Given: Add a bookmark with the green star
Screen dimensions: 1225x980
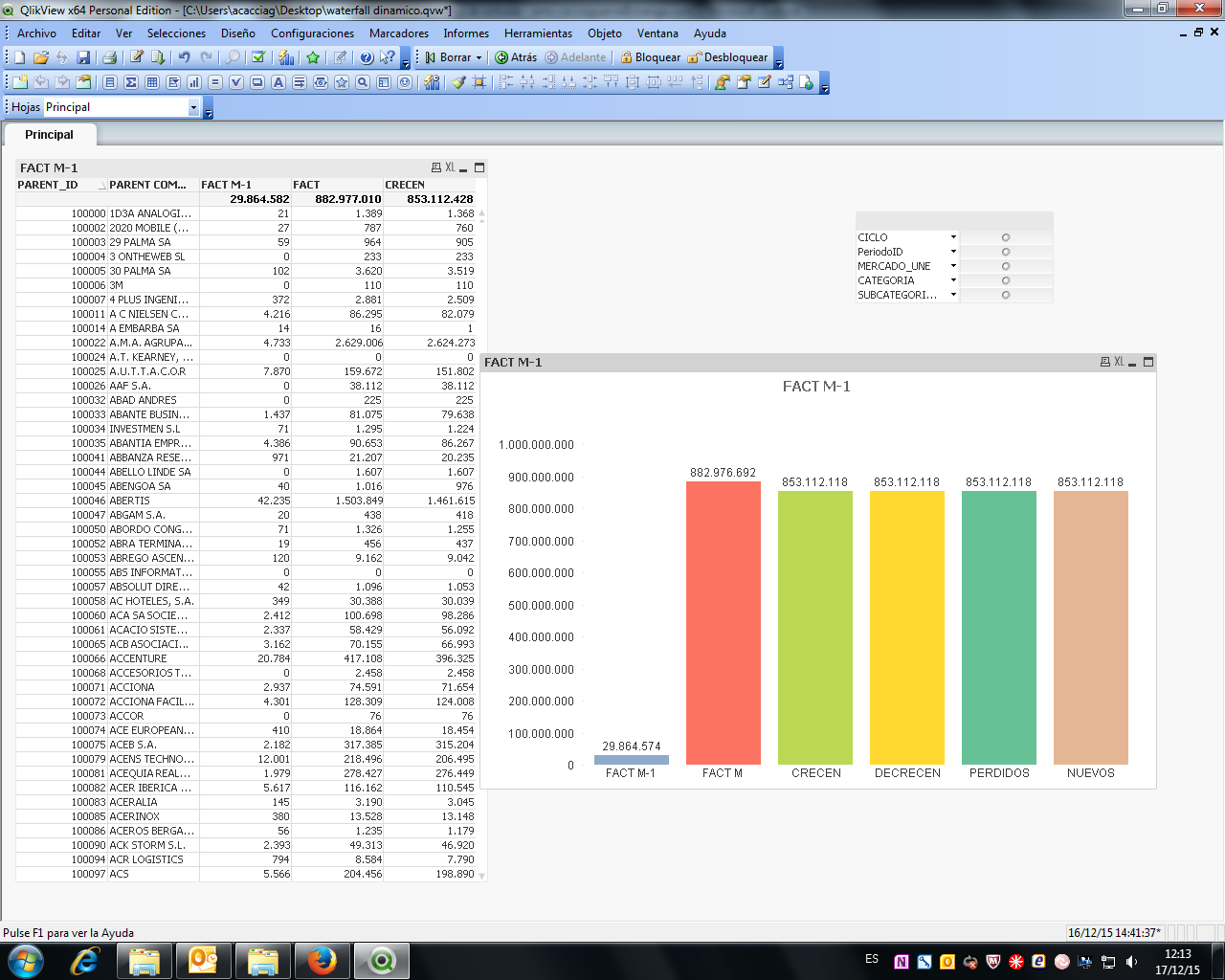Looking at the screenshot, I should [x=313, y=57].
